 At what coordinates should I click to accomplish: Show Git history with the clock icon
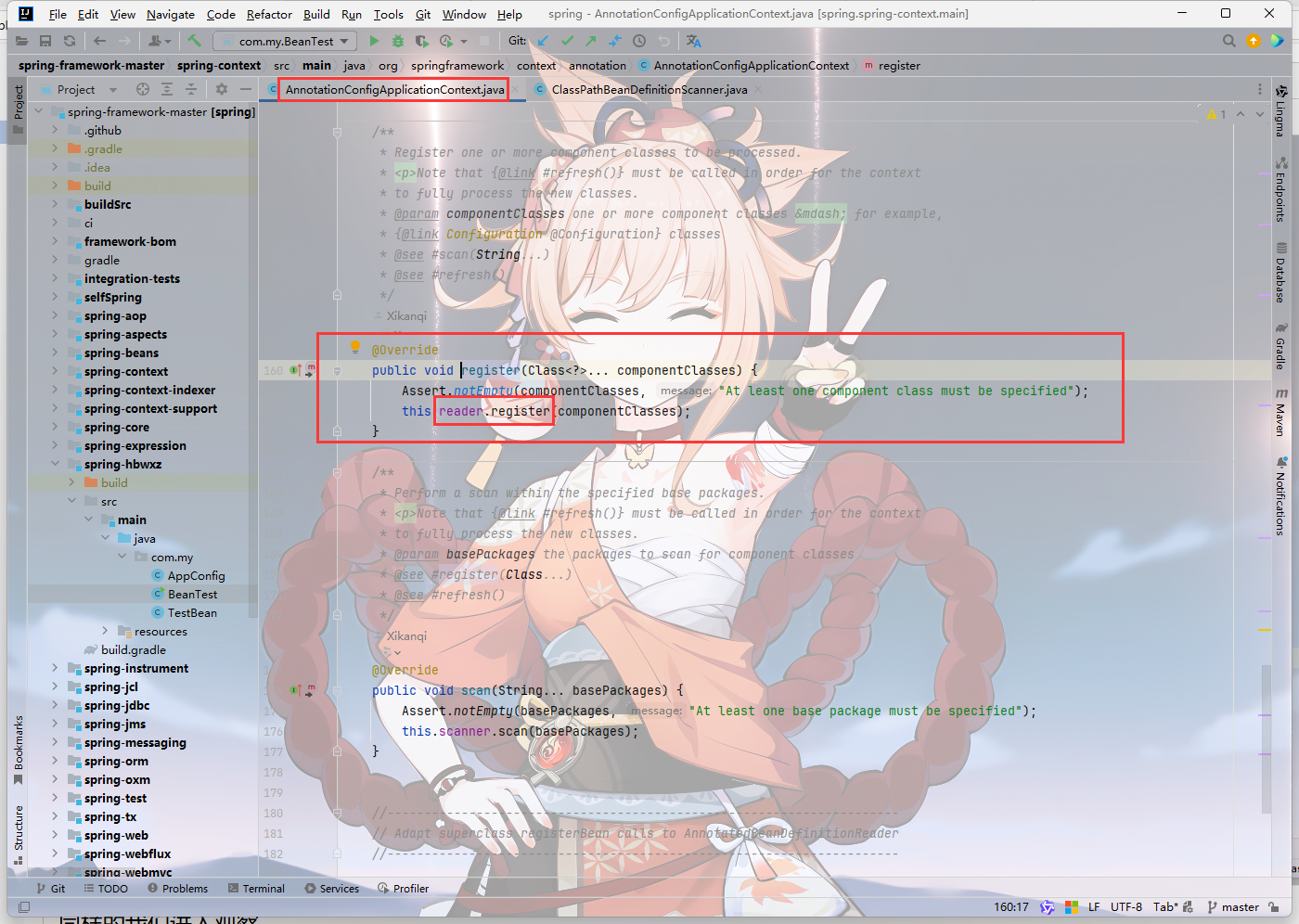[x=639, y=41]
